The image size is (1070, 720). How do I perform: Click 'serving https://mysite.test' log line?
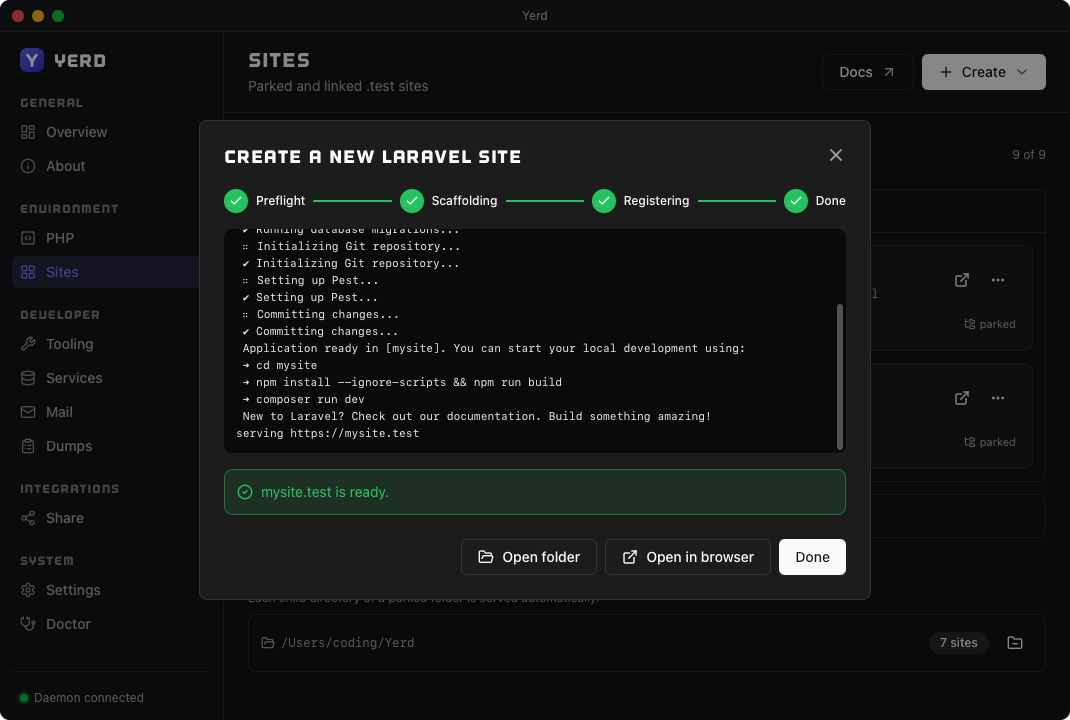[328, 433]
